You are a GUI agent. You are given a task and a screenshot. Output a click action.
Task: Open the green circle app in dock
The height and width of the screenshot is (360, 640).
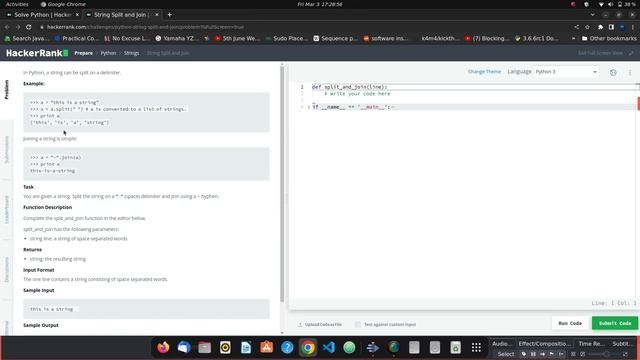[349, 347]
